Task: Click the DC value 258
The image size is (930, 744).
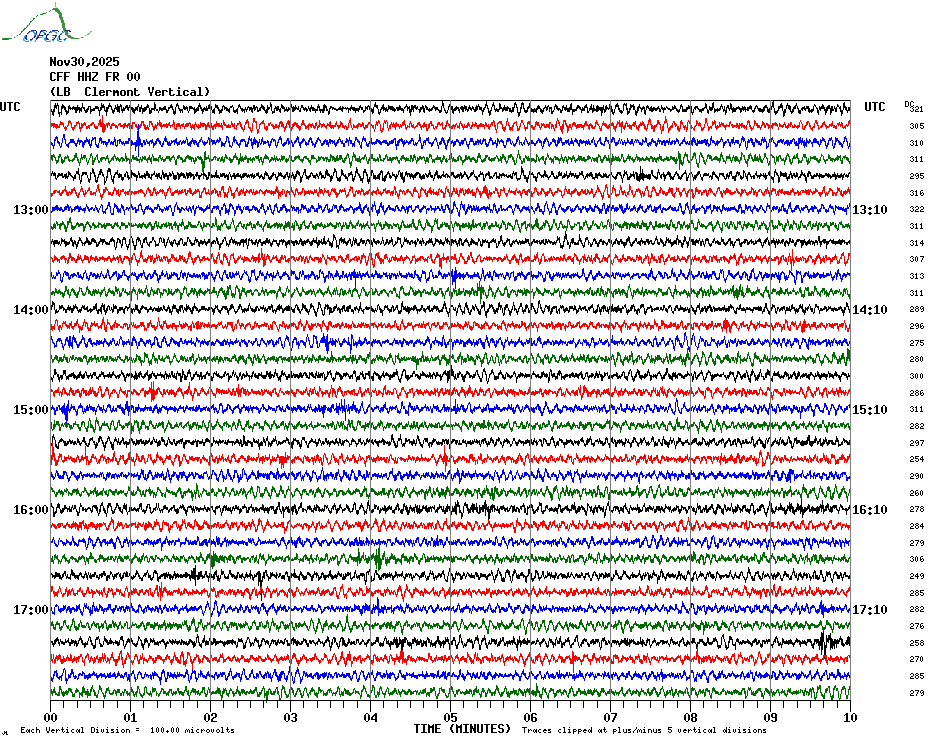Action: [x=917, y=643]
